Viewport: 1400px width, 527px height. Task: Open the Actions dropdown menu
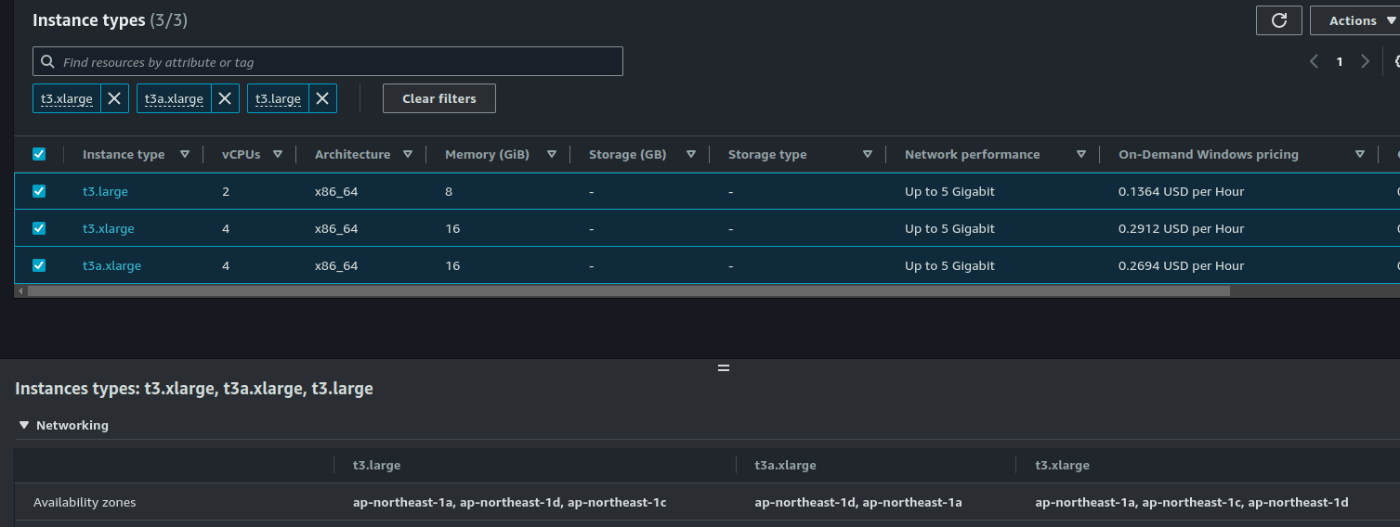pos(1356,20)
